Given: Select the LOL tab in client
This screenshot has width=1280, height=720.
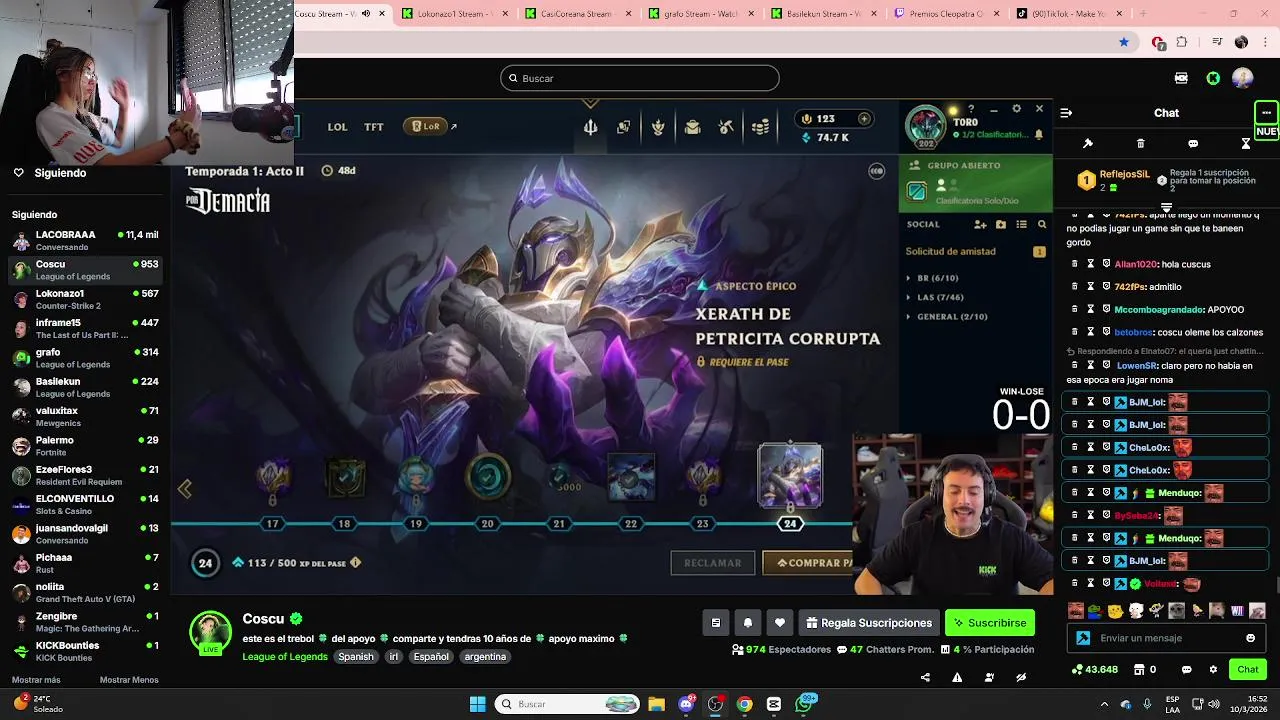Looking at the screenshot, I should 337,127.
